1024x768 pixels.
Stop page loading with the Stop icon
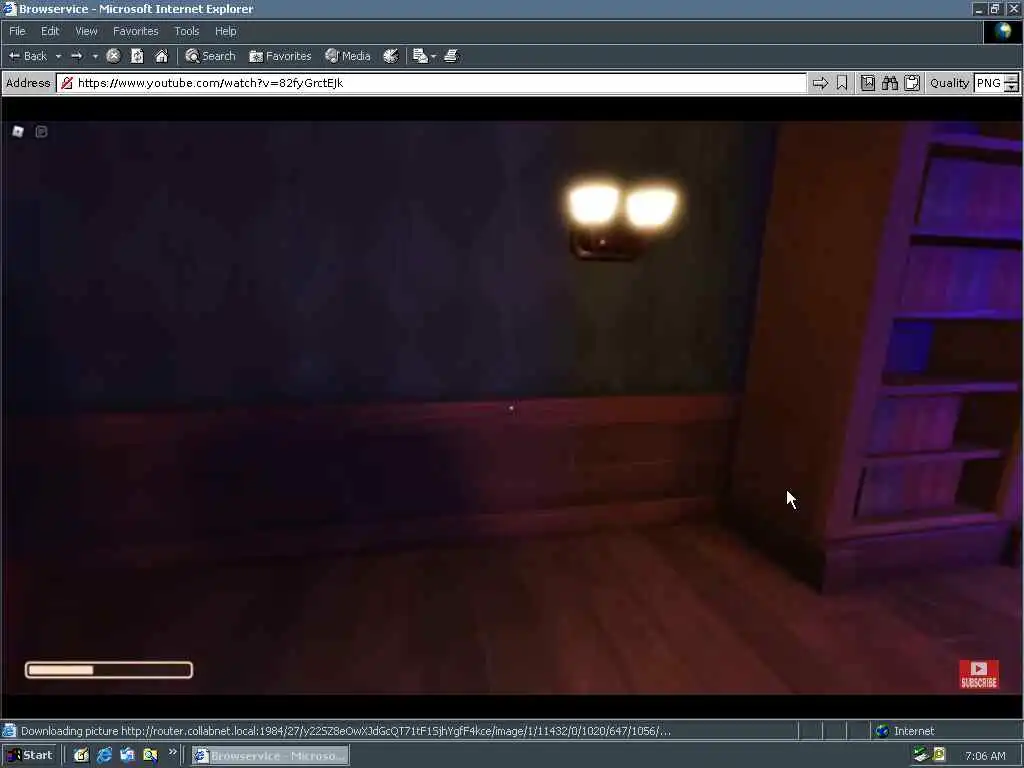(113, 56)
